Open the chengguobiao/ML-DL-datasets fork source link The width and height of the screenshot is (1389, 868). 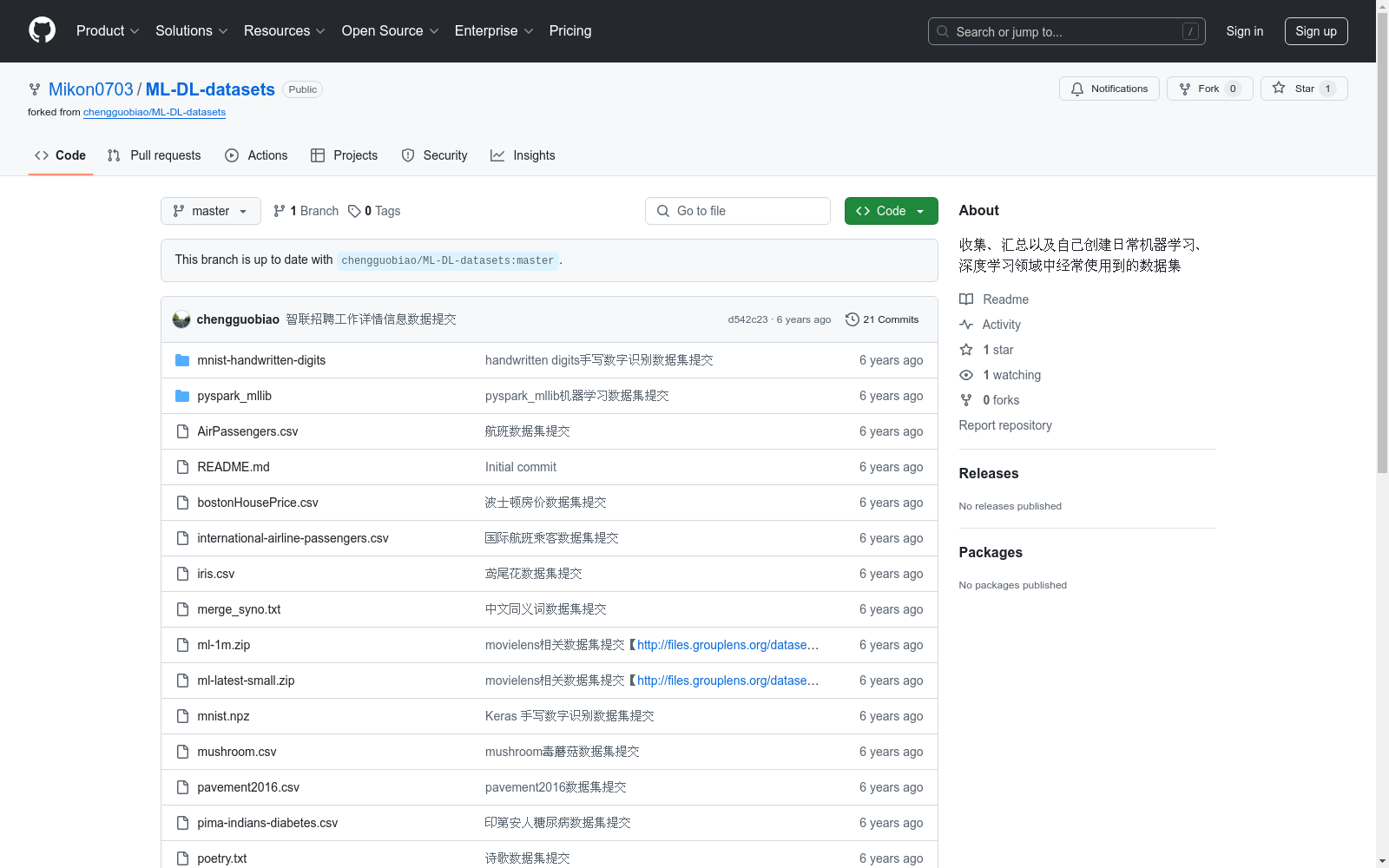pyautogui.click(x=155, y=112)
